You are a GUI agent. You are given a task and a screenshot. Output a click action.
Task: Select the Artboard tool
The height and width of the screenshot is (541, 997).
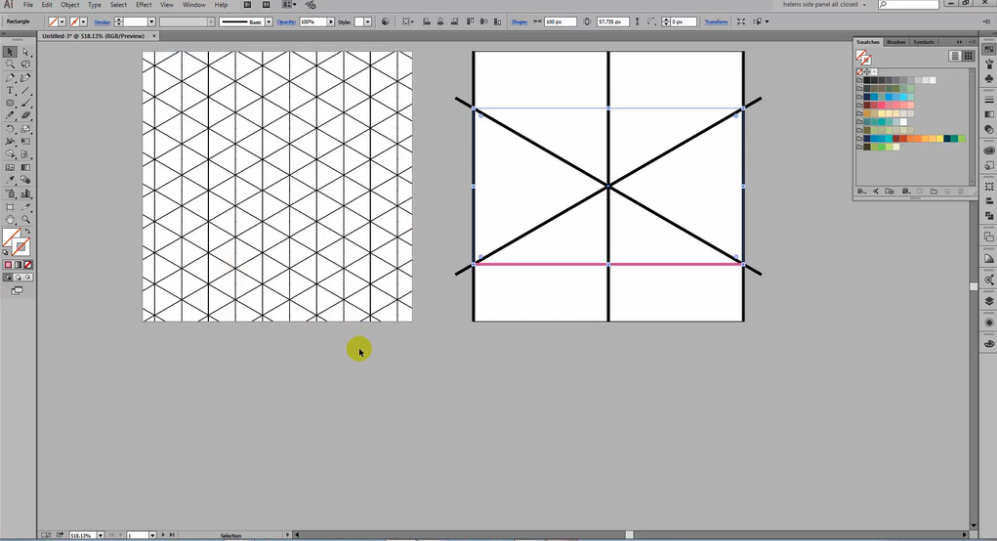tap(10, 207)
